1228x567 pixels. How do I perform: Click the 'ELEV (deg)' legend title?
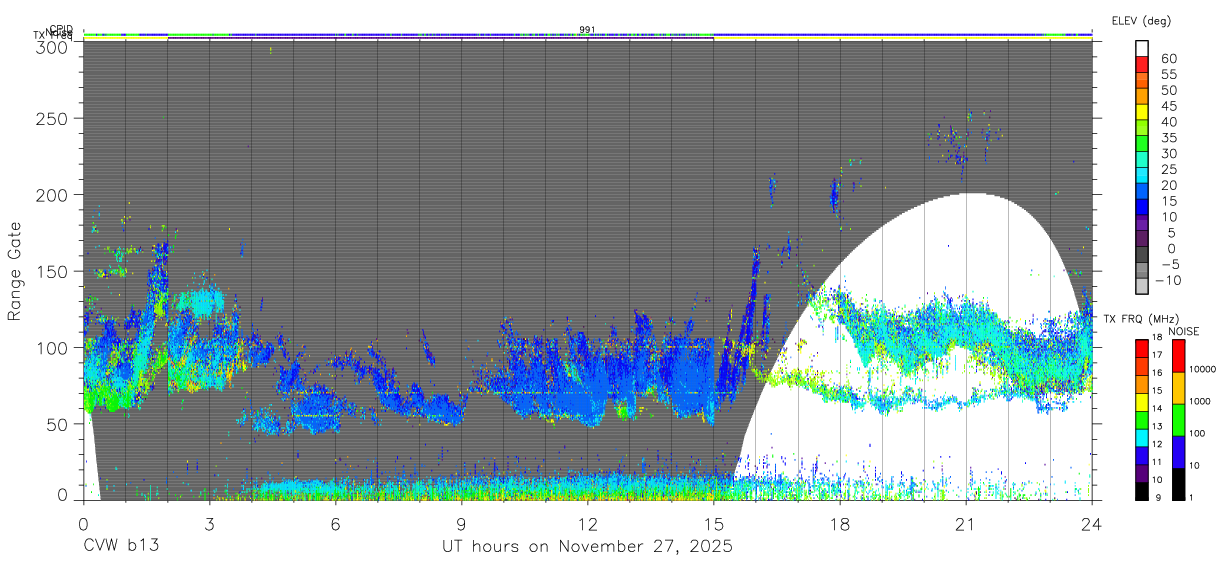1141,21
